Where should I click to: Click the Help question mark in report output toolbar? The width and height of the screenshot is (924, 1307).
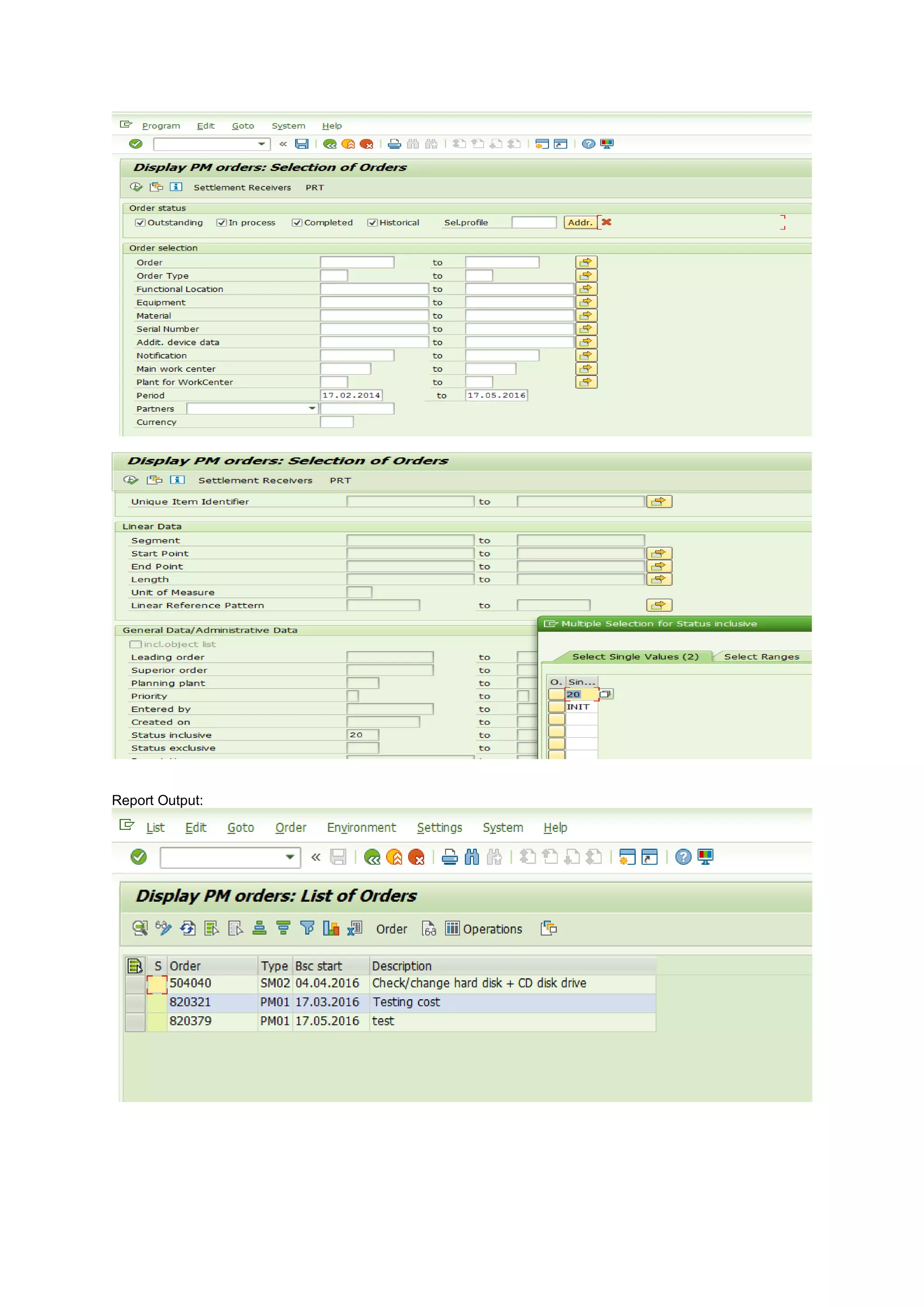coord(684,857)
